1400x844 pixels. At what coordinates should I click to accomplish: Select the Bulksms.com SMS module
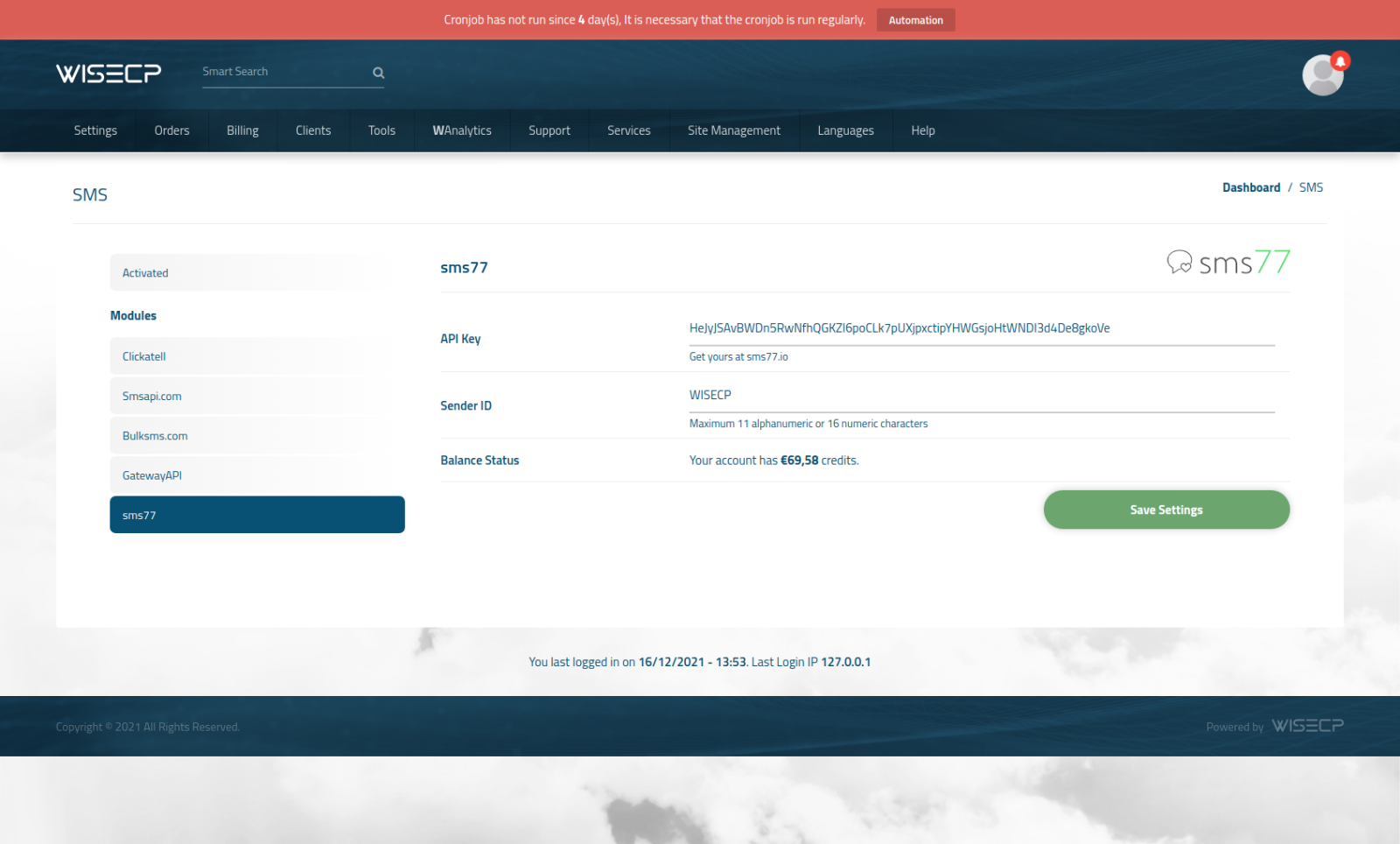[257, 436]
